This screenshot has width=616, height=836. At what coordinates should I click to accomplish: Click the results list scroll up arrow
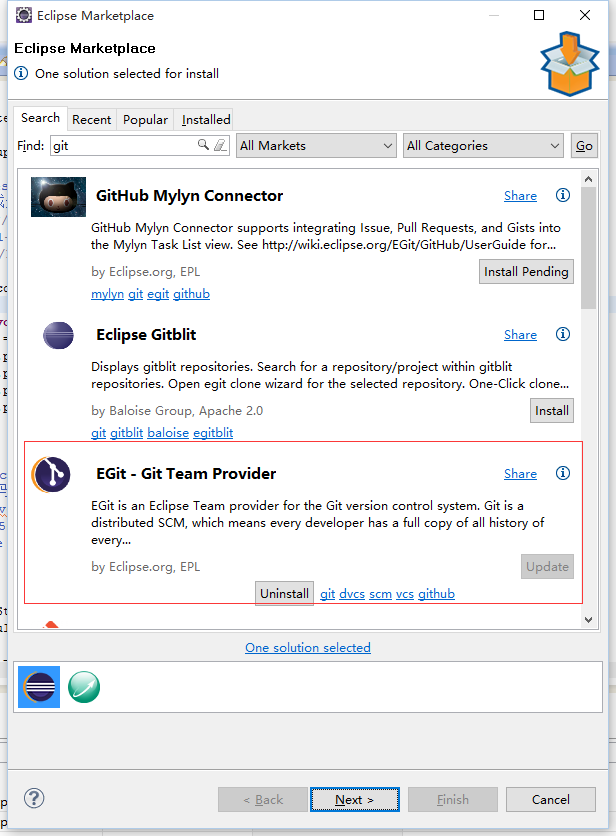point(588,179)
